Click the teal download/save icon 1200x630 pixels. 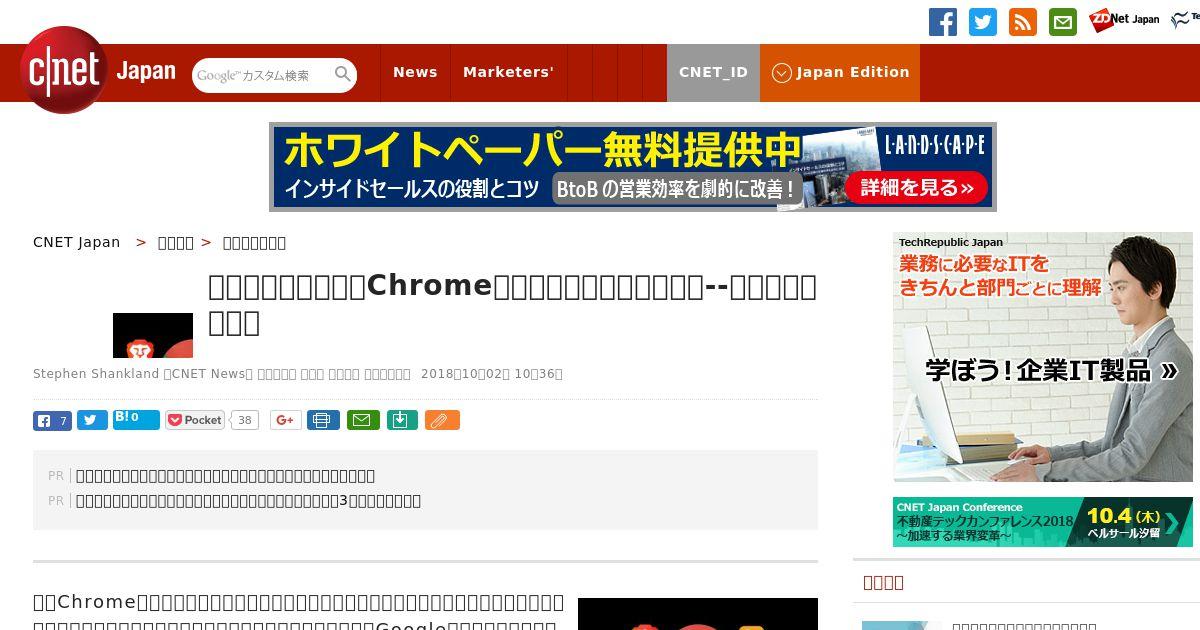[401, 421]
